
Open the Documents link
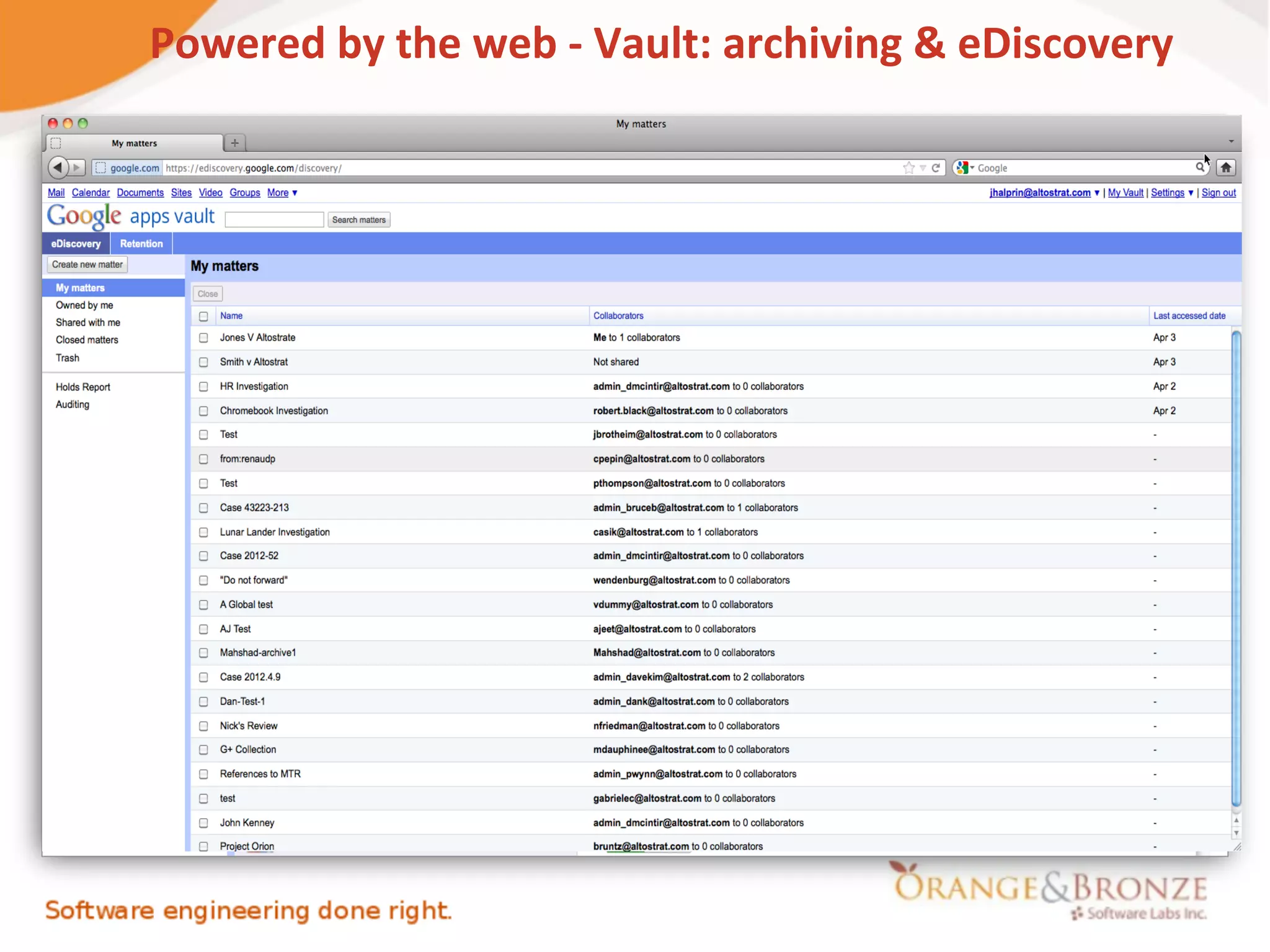(140, 193)
